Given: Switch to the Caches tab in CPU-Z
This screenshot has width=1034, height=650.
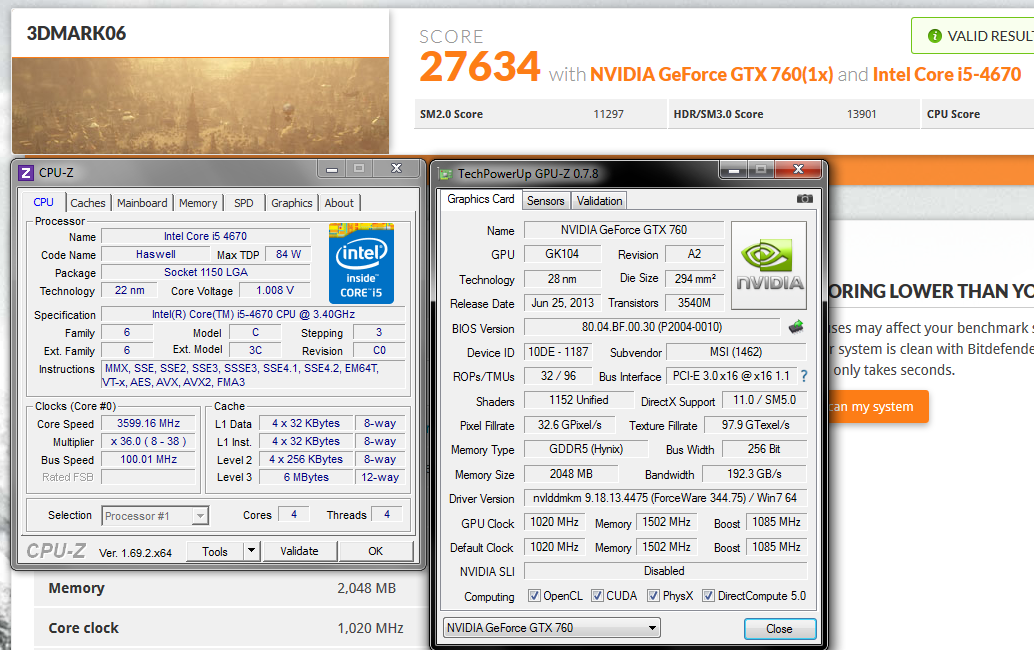Looking at the screenshot, I should pyautogui.click(x=88, y=203).
